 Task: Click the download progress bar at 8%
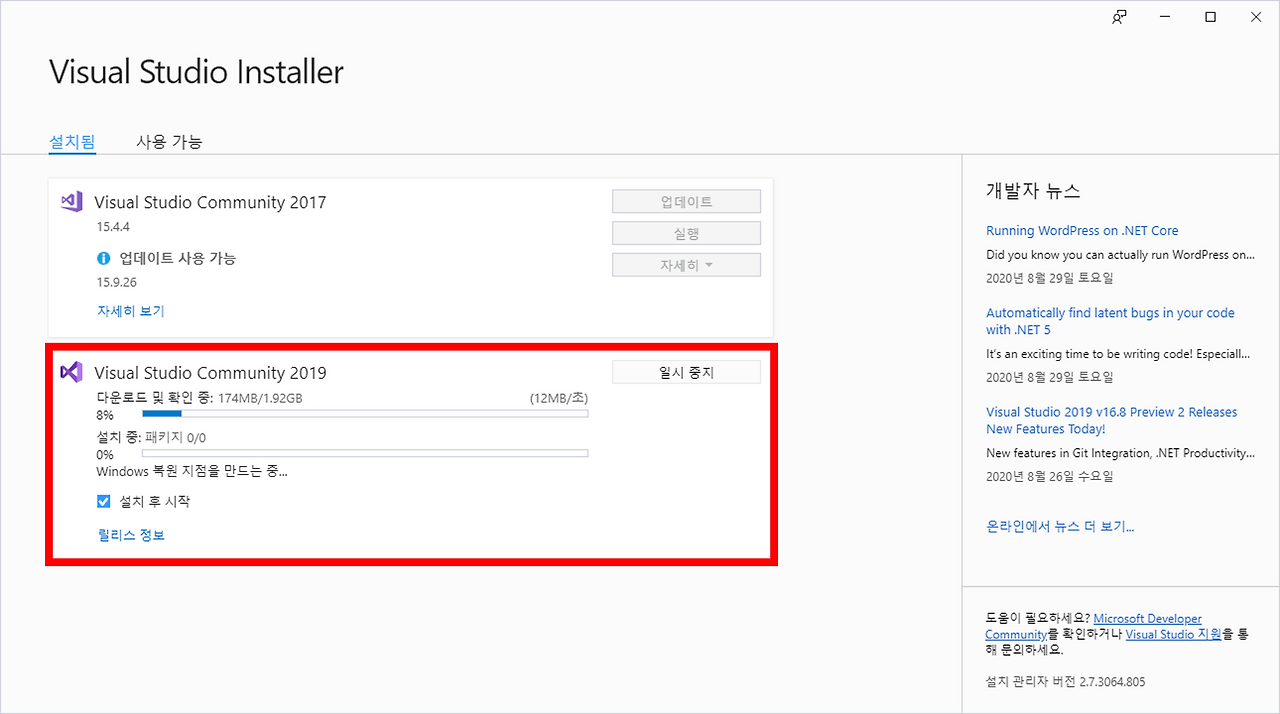pyautogui.click(x=365, y=413)
